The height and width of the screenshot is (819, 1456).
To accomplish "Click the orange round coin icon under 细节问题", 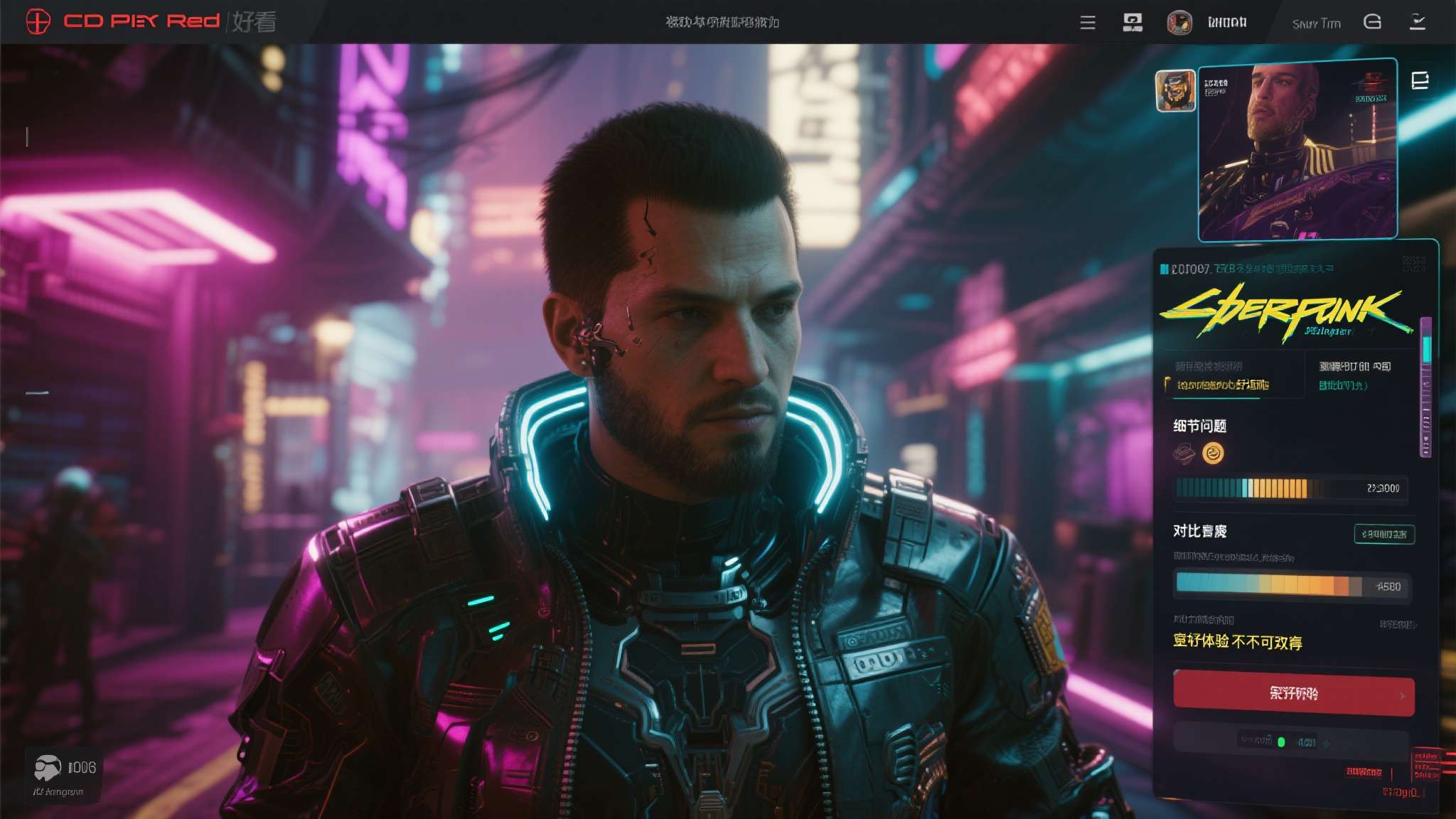I will pos(1213,453).
